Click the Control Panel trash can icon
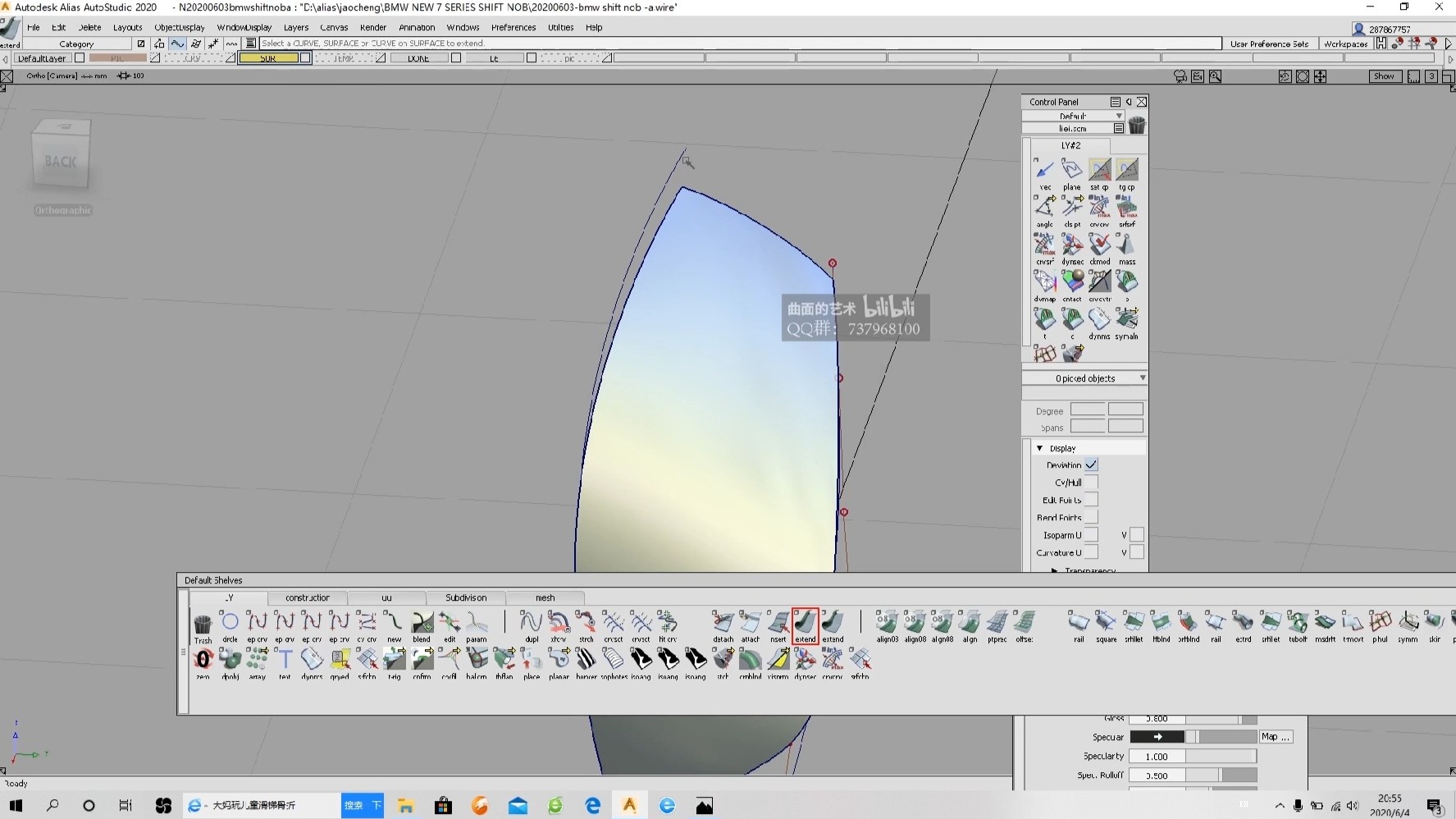This screenshot has height=819, width=1456. pos(1137,126)
